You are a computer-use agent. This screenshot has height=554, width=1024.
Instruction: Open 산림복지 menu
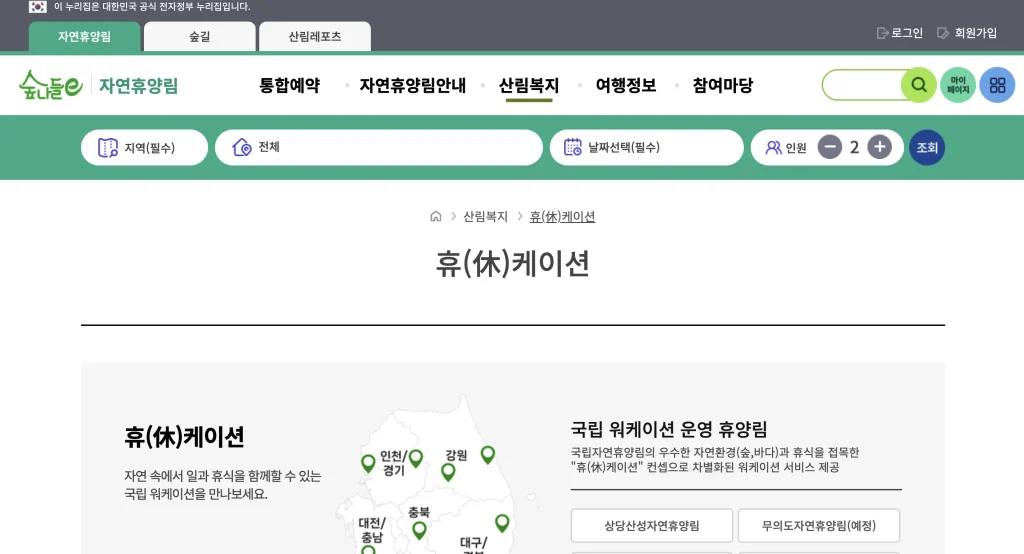tap(529, 86)
